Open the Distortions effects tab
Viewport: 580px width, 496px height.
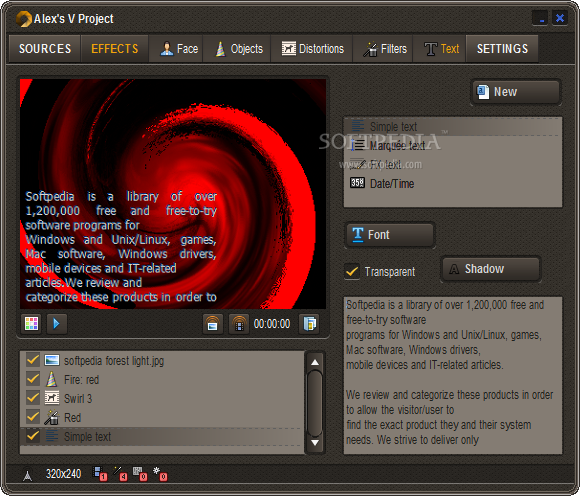pos(312,49)
